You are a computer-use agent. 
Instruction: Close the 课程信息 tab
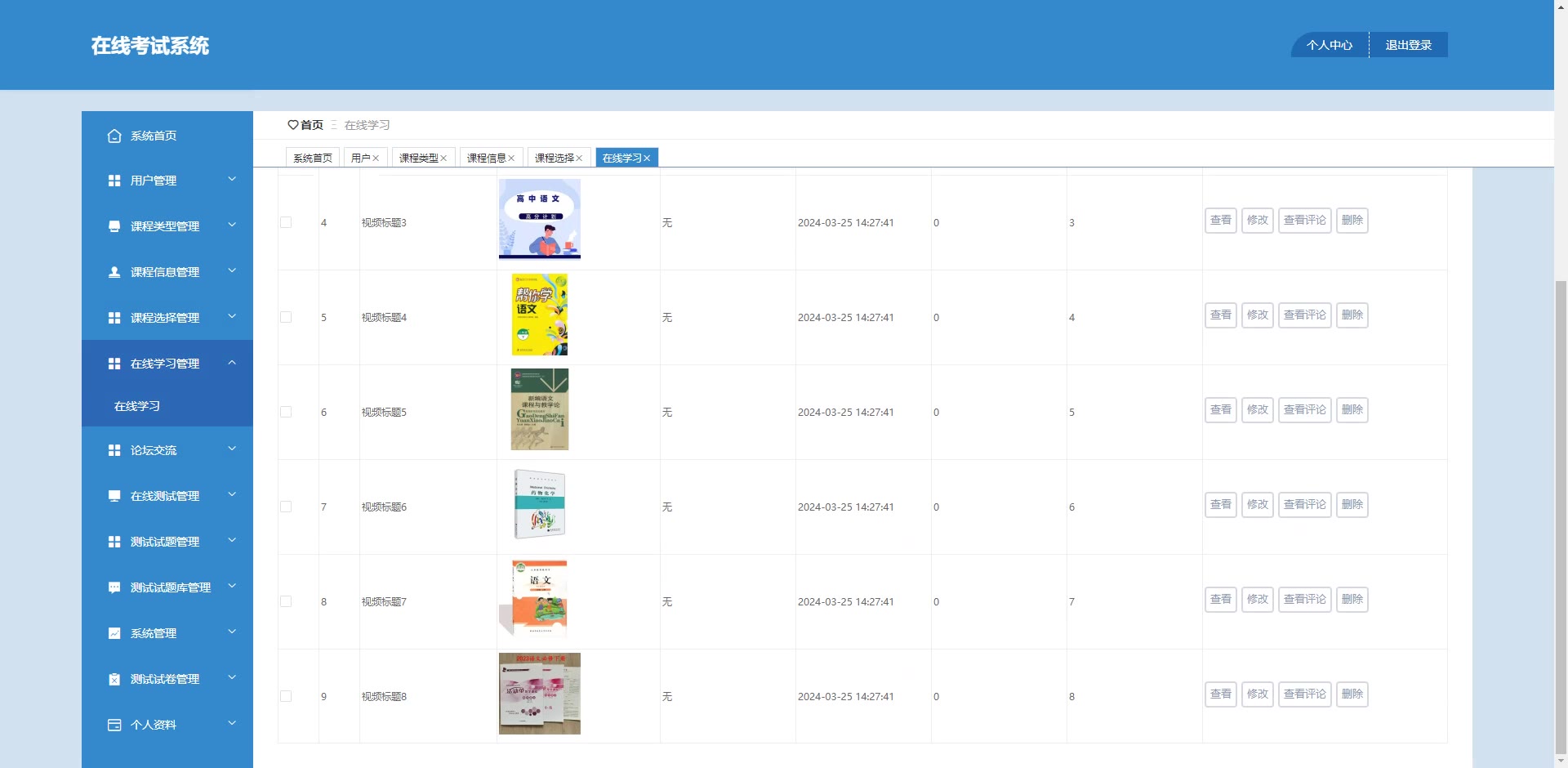click(511, 159)
